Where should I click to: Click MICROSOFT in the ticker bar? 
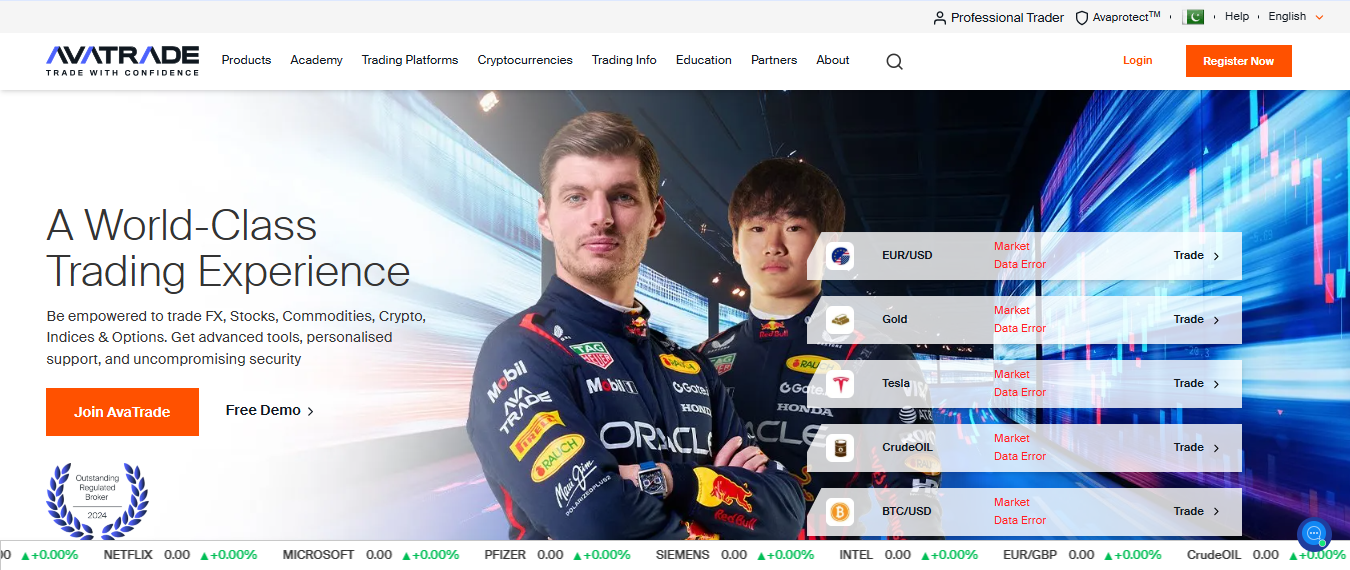coord(318,555)
